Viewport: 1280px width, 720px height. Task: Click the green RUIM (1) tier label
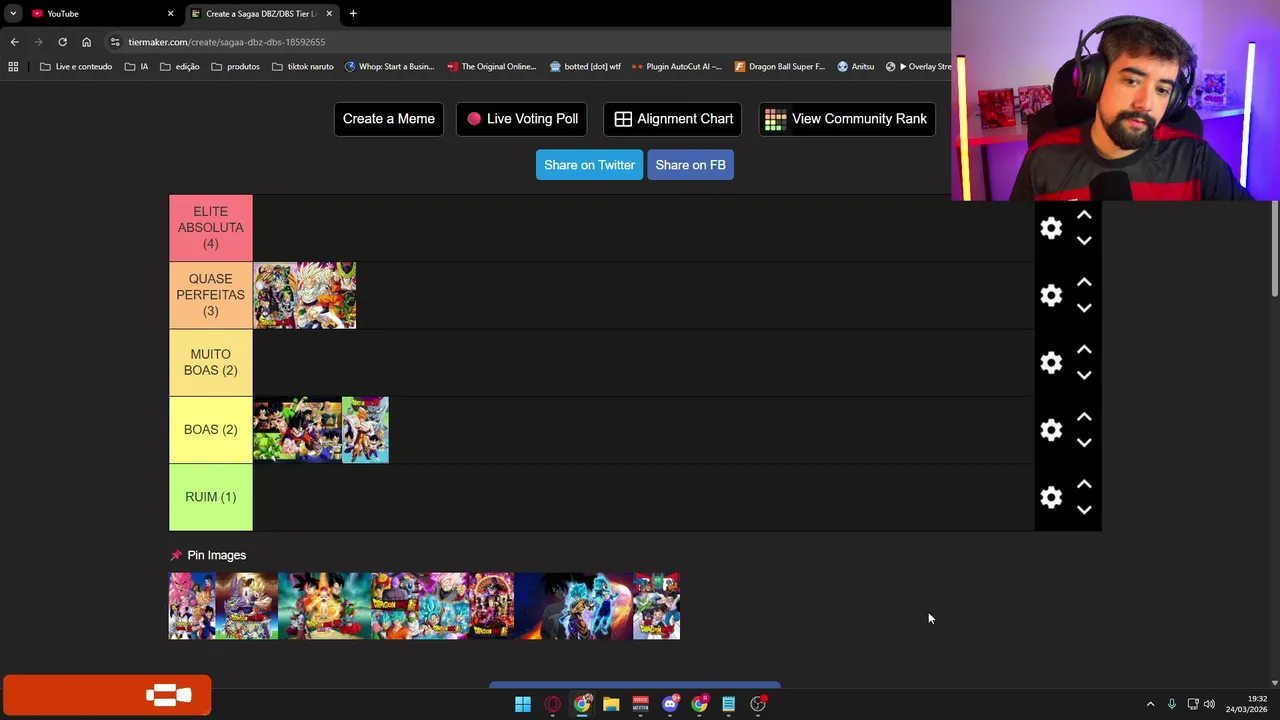(x=211, y=497)
